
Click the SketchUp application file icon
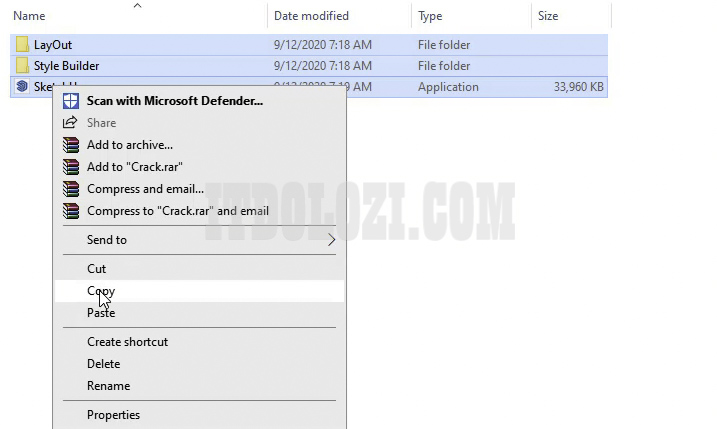(22, 87)
